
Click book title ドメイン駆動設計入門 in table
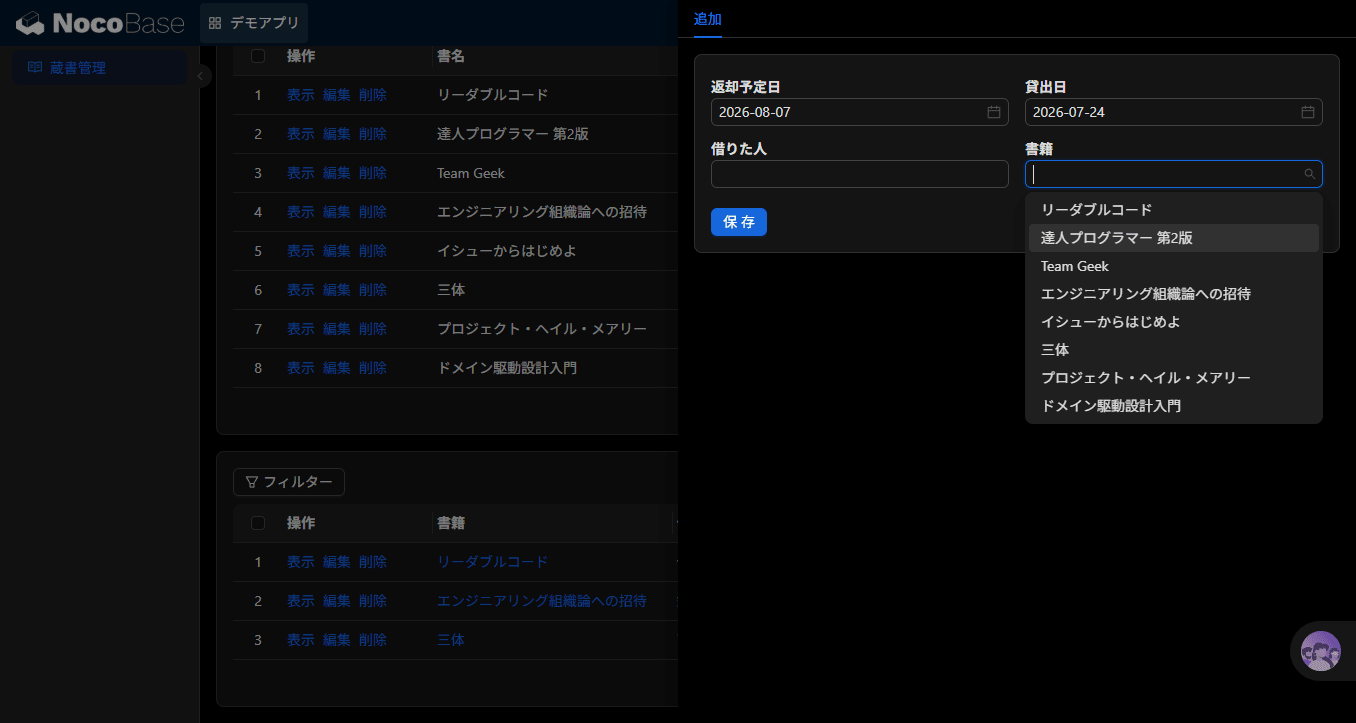coord(507,368)
